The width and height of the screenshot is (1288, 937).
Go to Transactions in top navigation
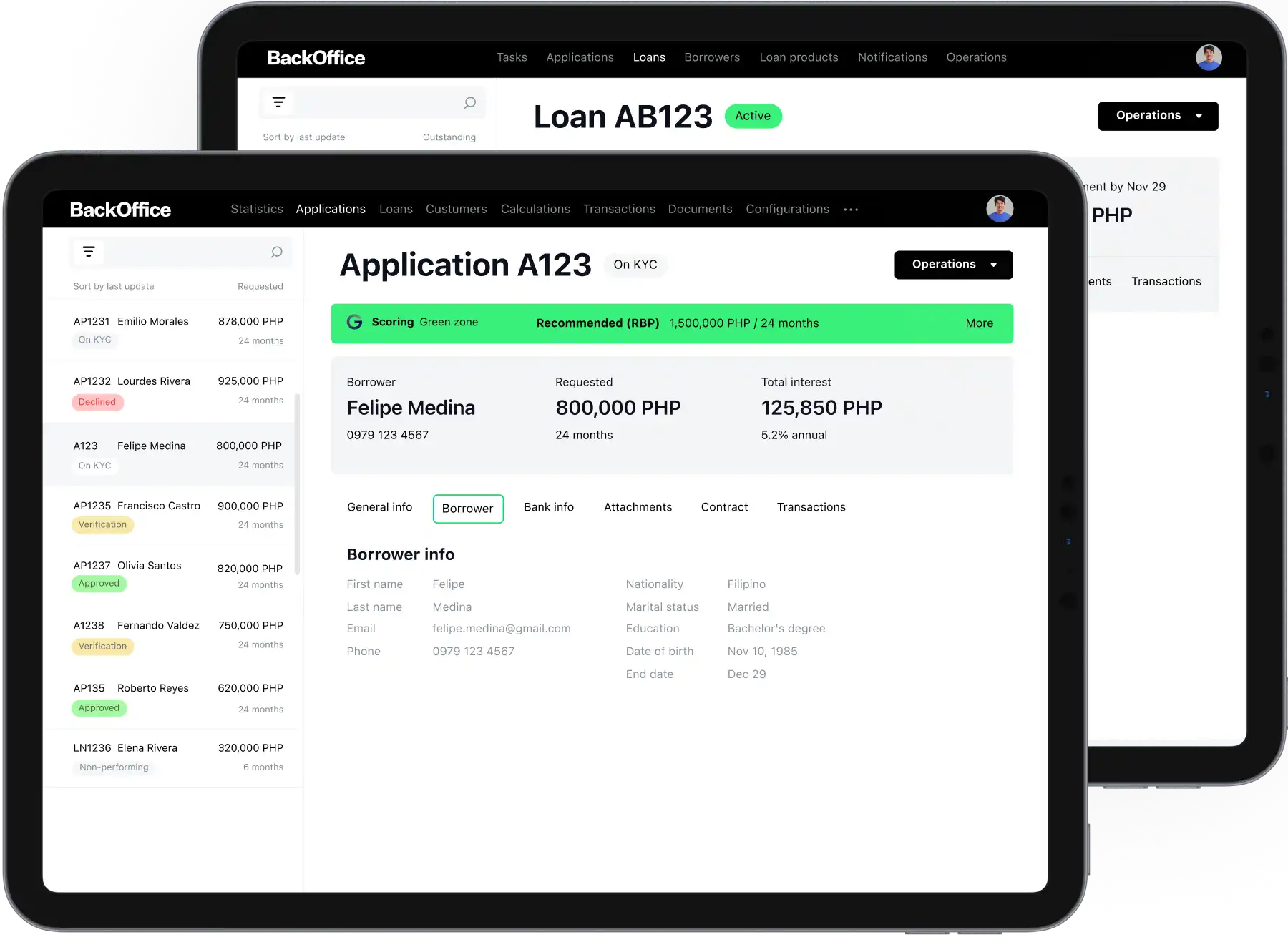click(619, 209)
